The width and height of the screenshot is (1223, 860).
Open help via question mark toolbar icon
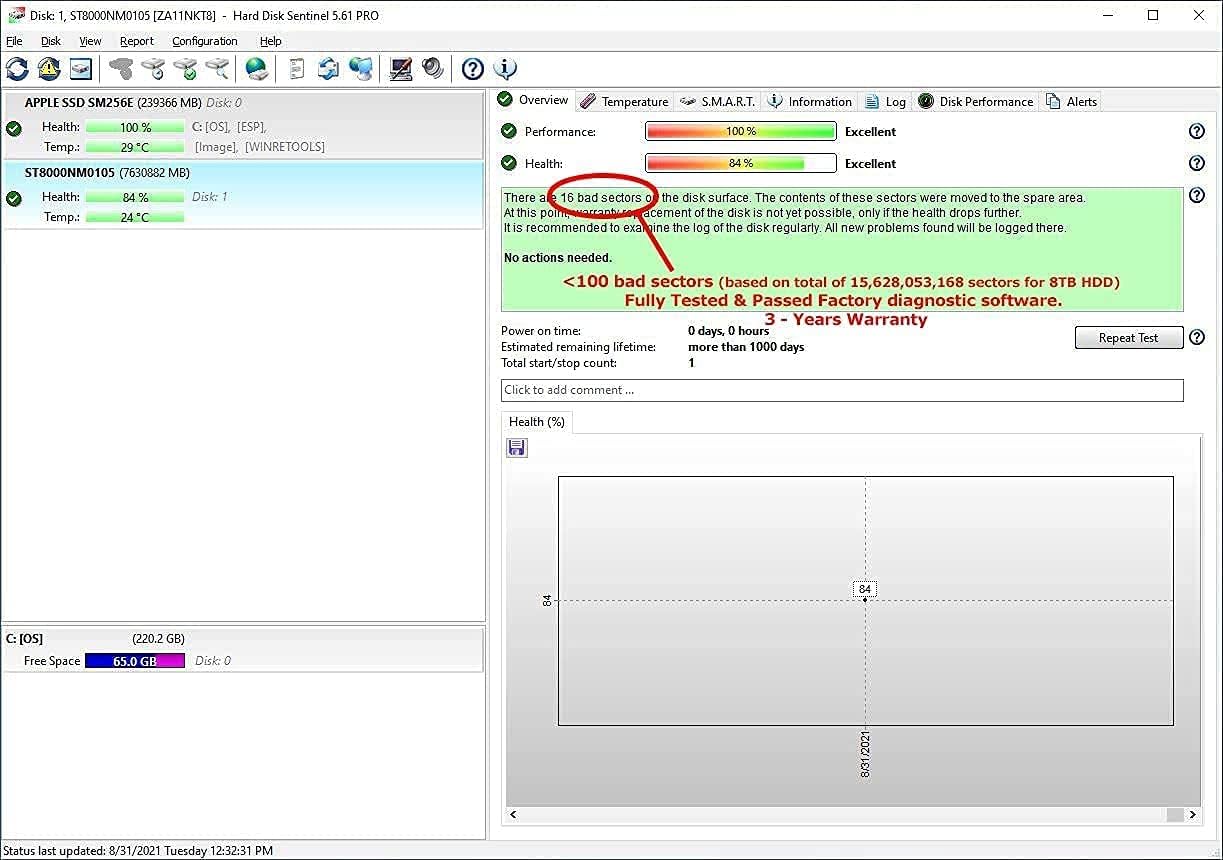pos(473,69)
